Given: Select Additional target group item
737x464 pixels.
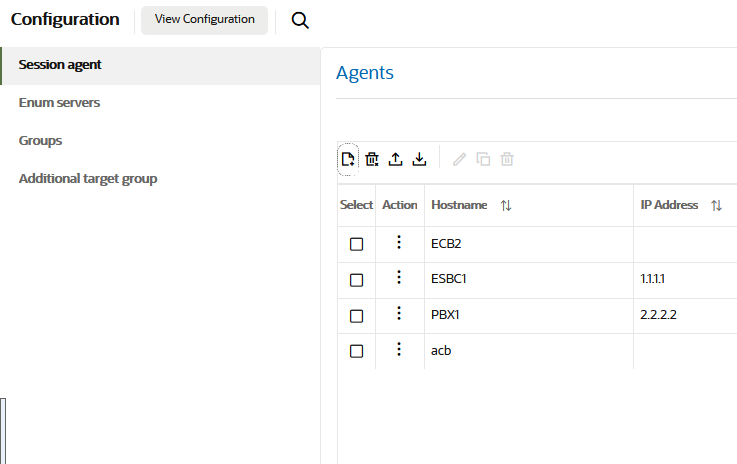Looking at the screenshot, I should 88,178.
